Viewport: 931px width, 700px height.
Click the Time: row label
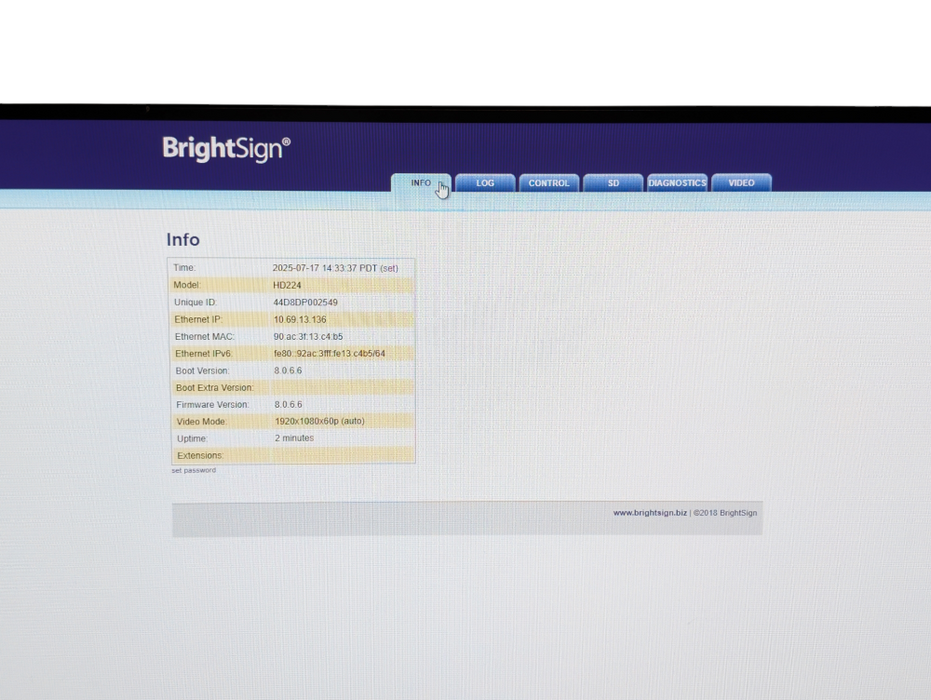(185, 268)
